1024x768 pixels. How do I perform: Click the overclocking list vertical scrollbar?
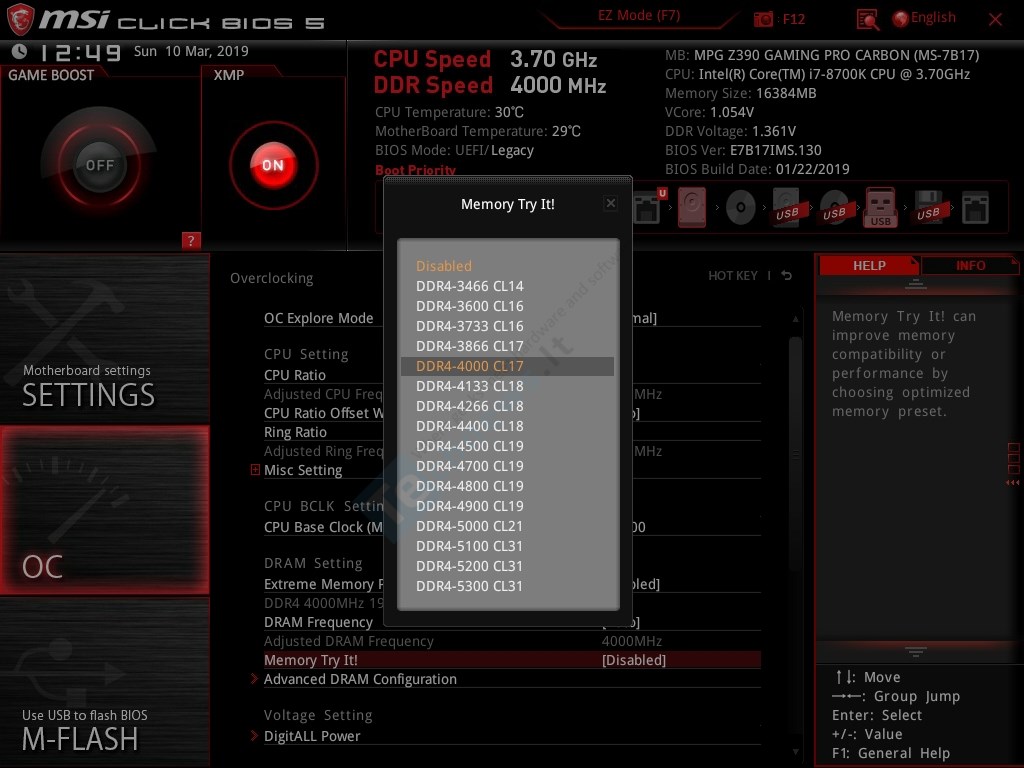(795, 500)
